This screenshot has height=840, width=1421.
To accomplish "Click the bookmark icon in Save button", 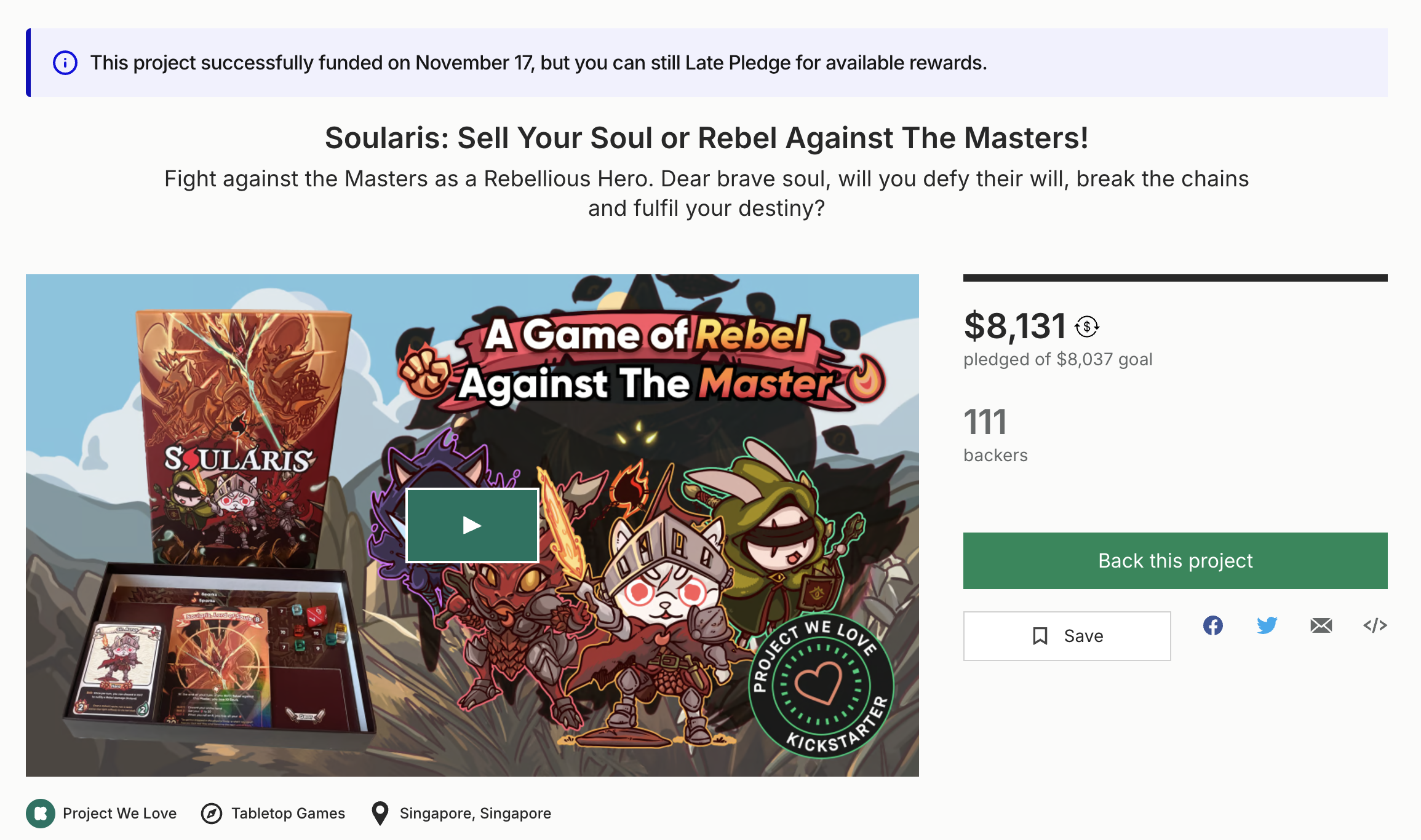I will [1040, 636].
